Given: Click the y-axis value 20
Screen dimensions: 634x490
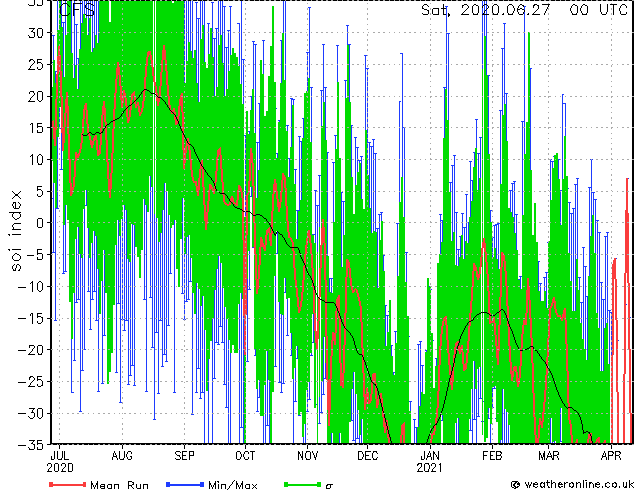Looking at the screenshot, I should tap(36, 96).
